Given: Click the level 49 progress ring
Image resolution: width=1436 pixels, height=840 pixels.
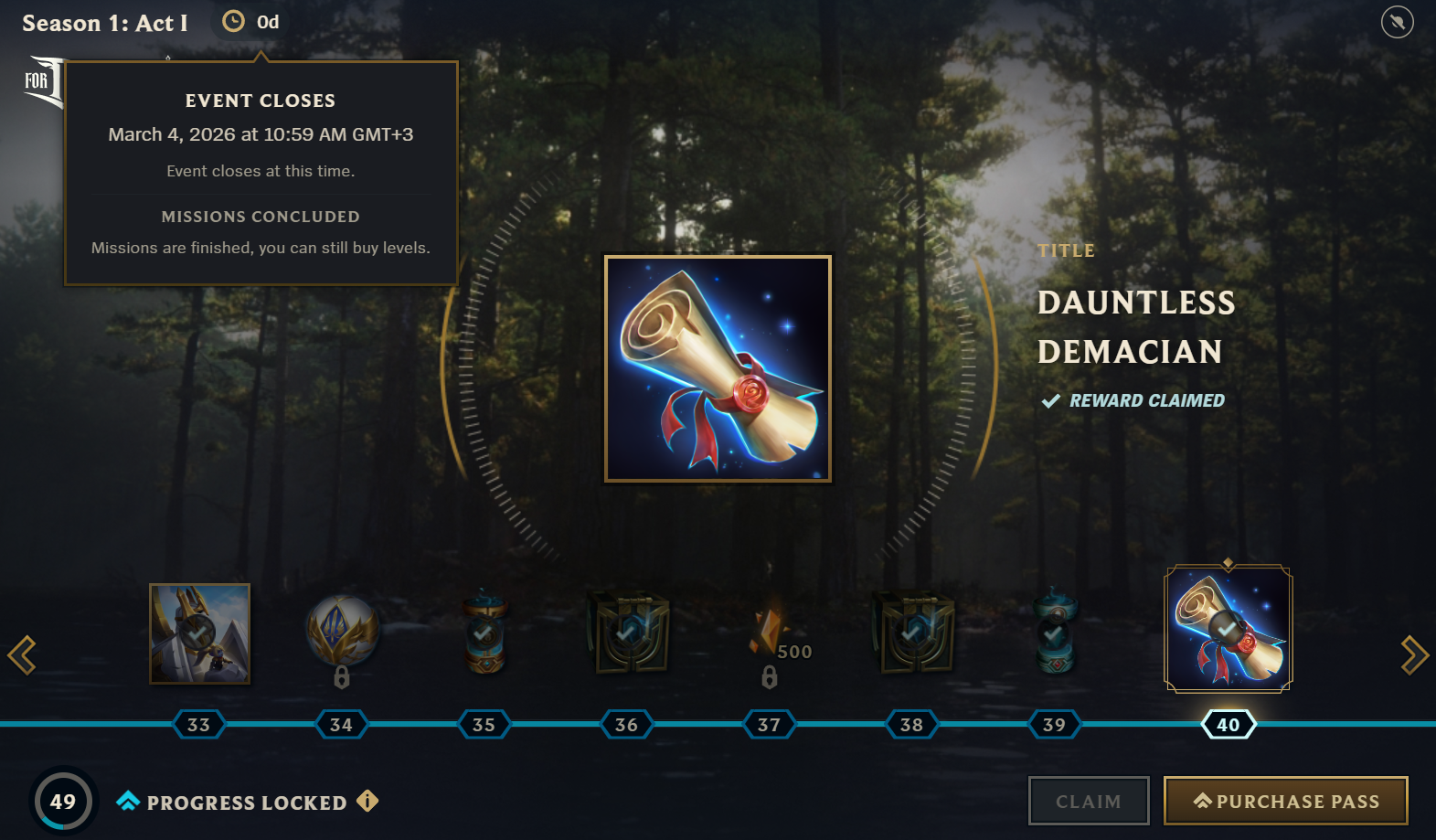Looking at the screenshot, I should (63, 802).
